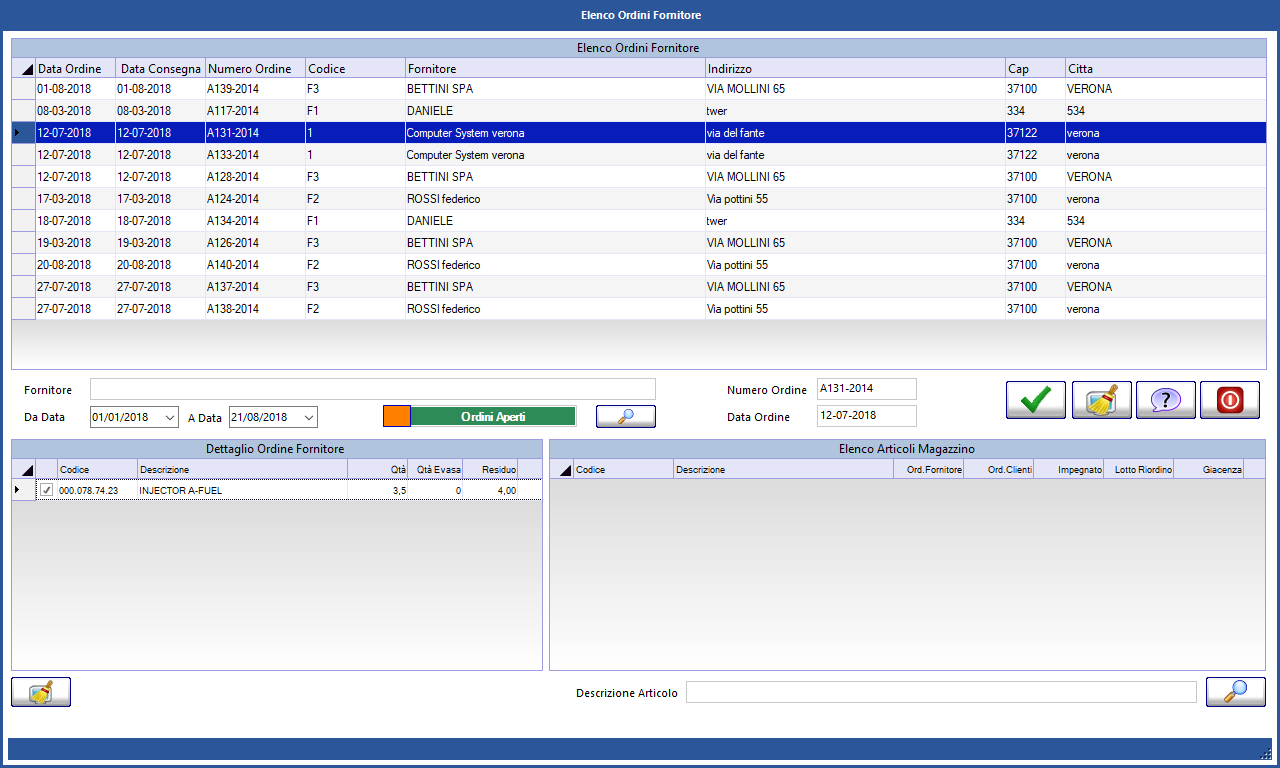Open help with the question mark icon

click(x=1165, y=400)
